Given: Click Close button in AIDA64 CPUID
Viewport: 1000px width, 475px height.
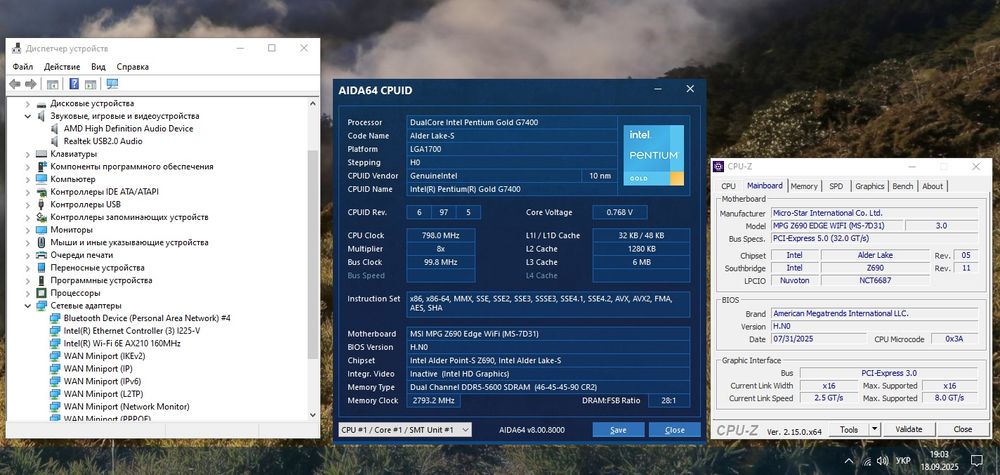Looking at the screenshot, I should click(x=675, y=430).
